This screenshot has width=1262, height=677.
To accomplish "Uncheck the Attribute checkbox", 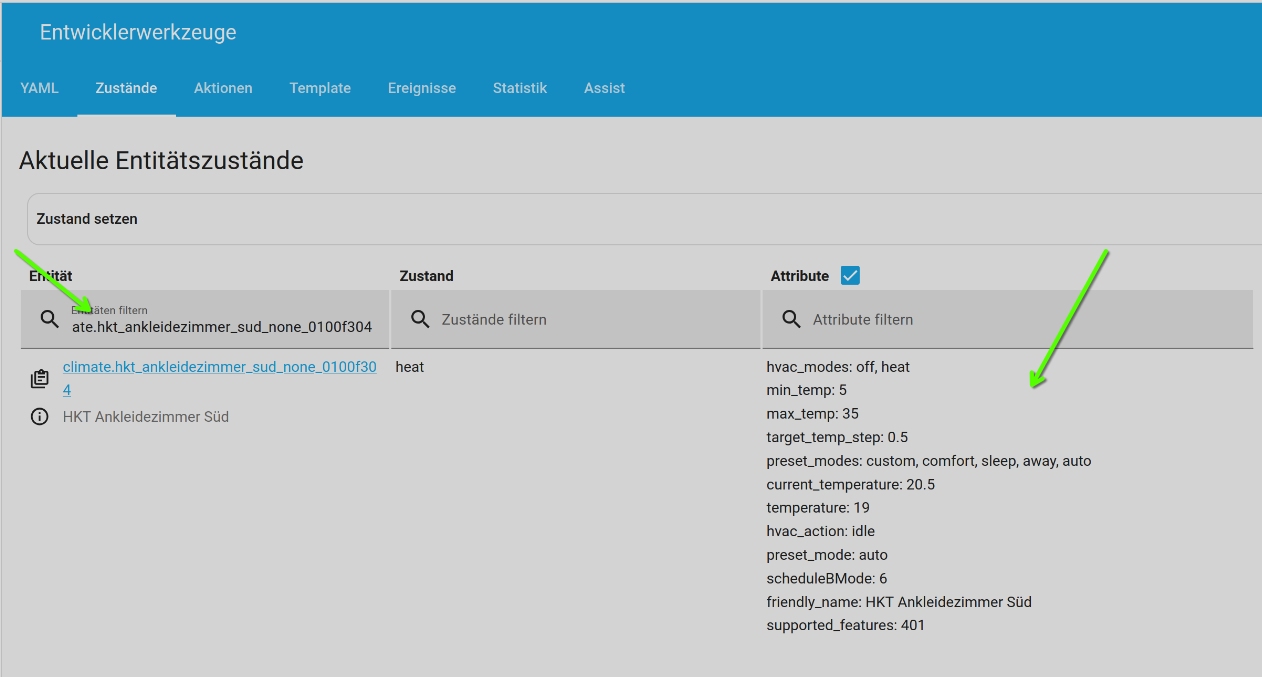I will (850, 275).
